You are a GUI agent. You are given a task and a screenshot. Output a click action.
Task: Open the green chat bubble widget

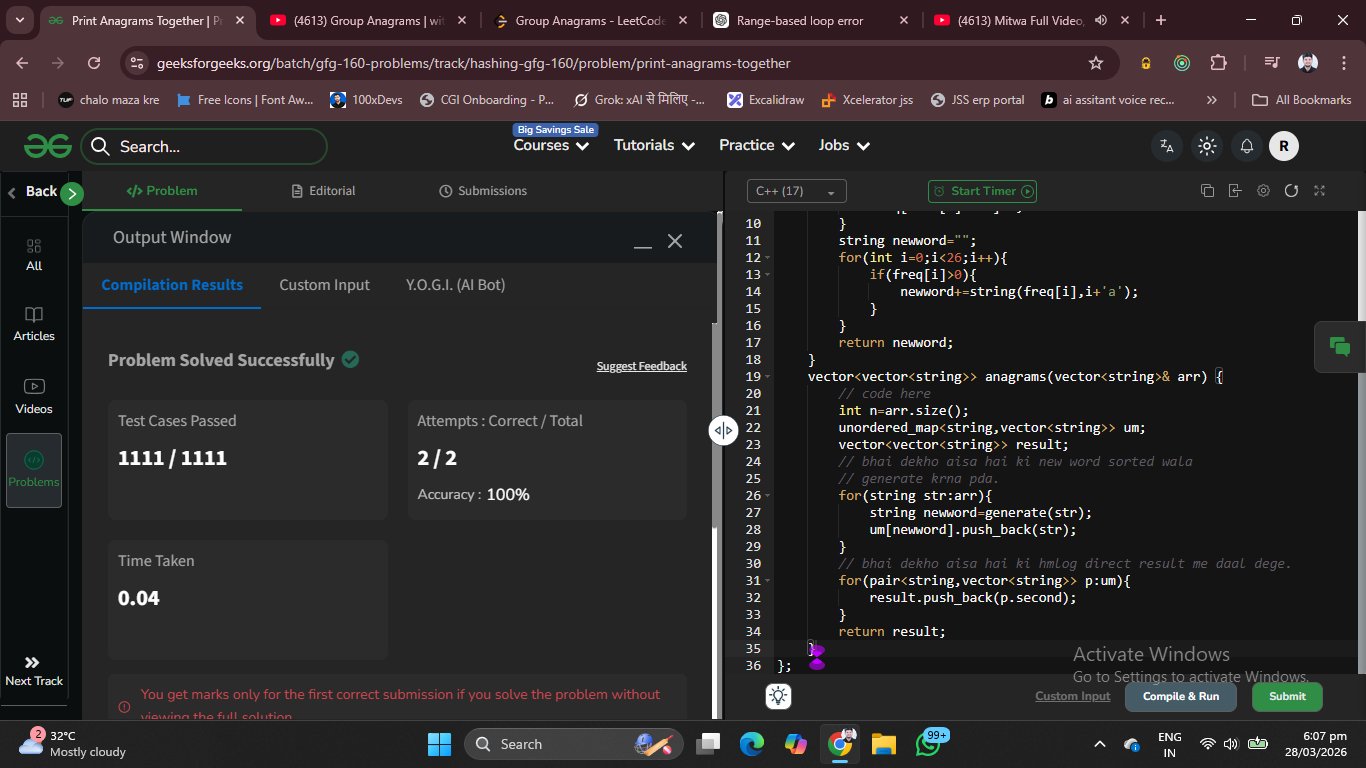[1339, 347]
